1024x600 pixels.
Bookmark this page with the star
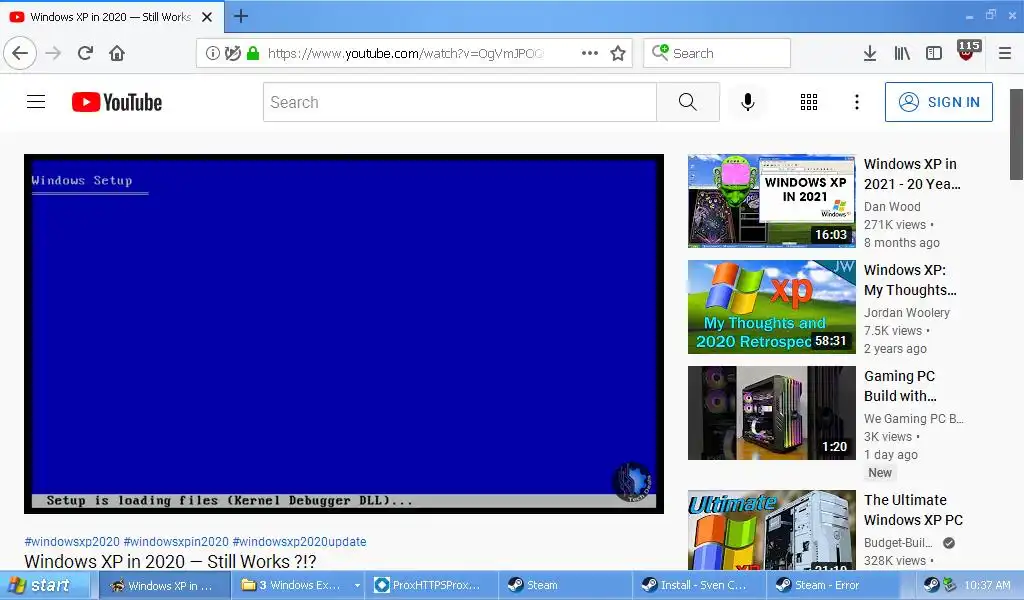coord(618,53)
